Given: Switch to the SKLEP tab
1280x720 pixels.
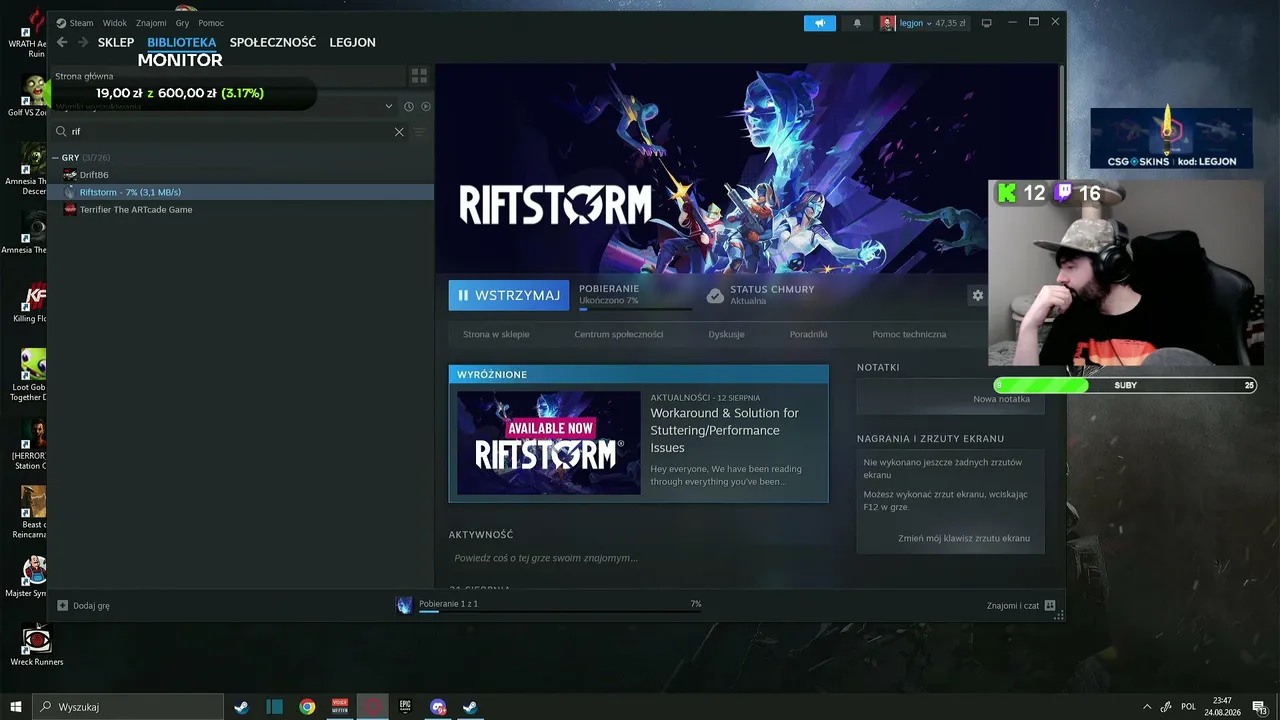Looking at the screenshot, I should tap(116, 42).
